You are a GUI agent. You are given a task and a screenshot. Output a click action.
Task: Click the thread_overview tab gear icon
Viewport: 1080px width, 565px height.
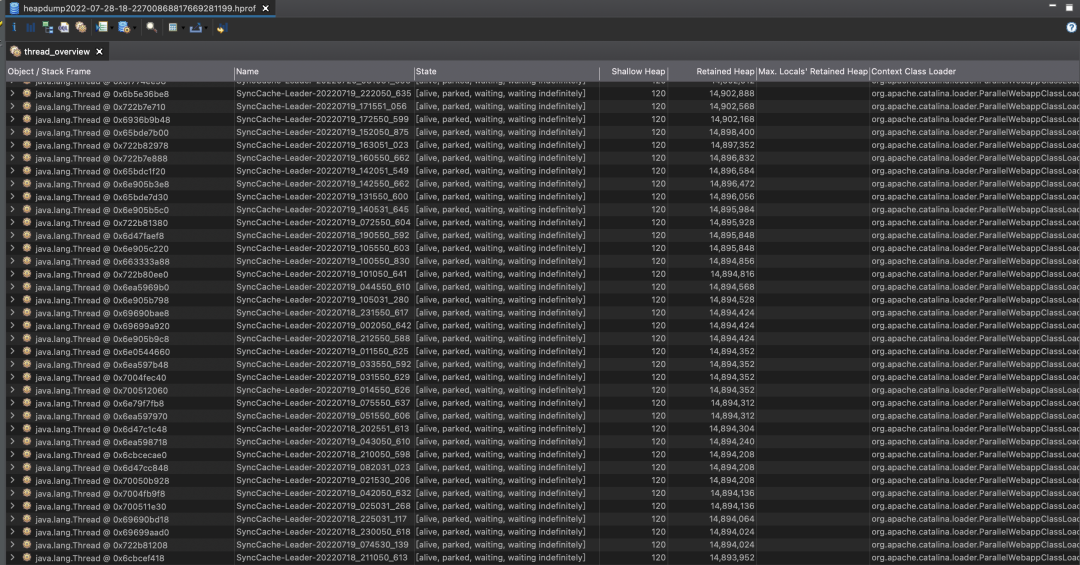pos(16,52)
